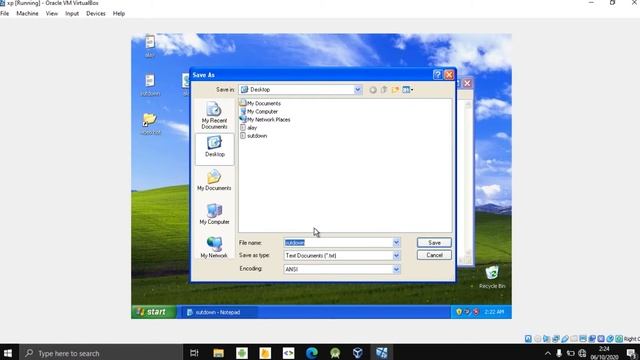
Task: Click the Windows 10 Start button
Action: (8, 353)
